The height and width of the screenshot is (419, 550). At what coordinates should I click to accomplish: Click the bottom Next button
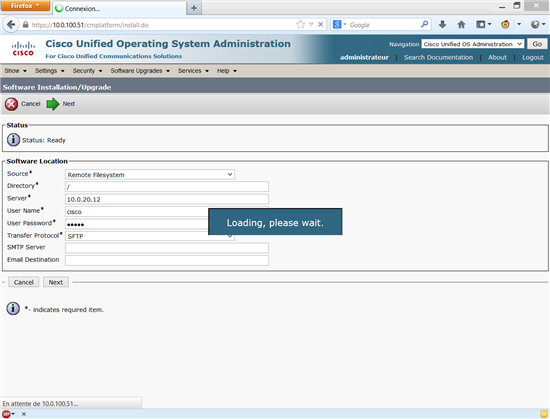click(x=56, y=282)
